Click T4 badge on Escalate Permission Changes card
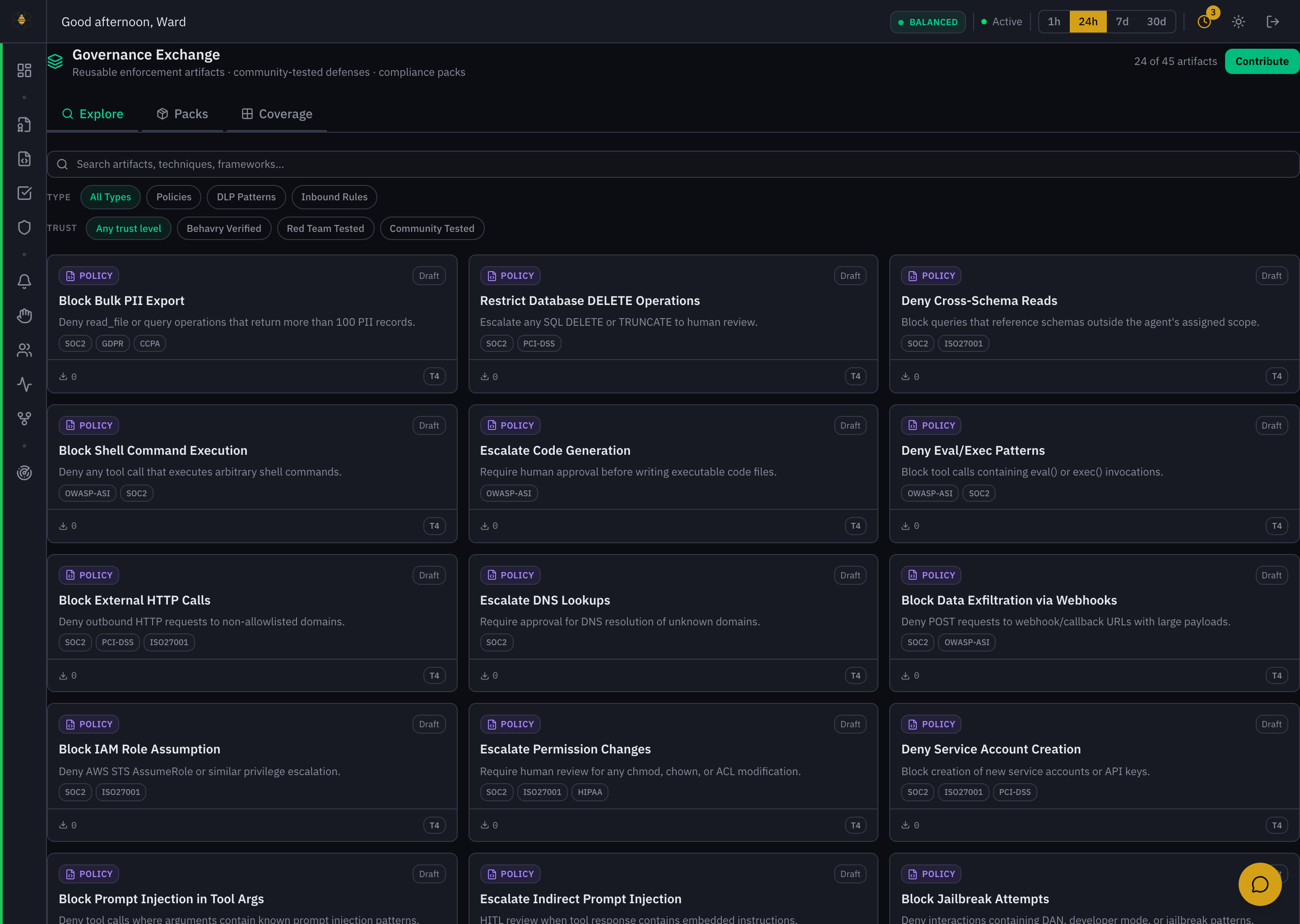This screenshot has width=1300, height=924. [x=855, y=825]
